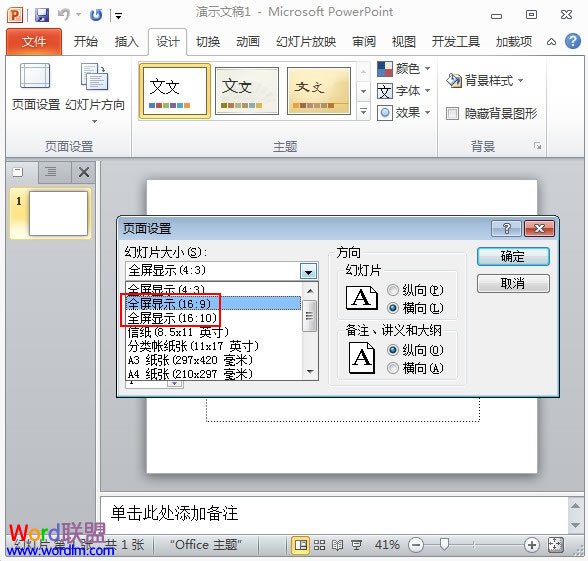
Task: Open the 幻灯片方向 orientation dropdown
Action: [x=94, y=93]
